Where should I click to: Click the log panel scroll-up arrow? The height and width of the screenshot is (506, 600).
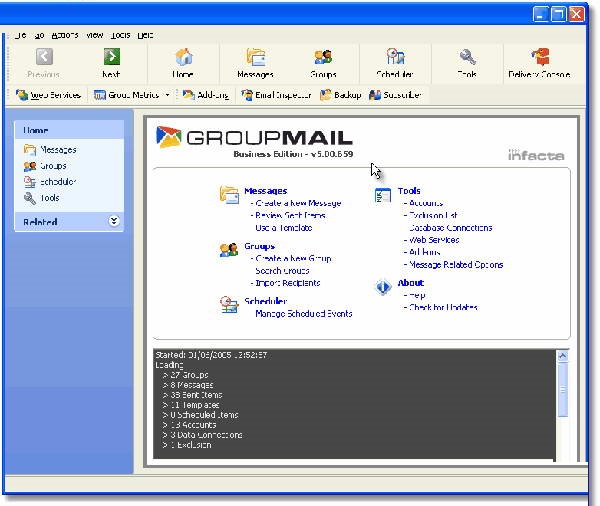[562, 356]
